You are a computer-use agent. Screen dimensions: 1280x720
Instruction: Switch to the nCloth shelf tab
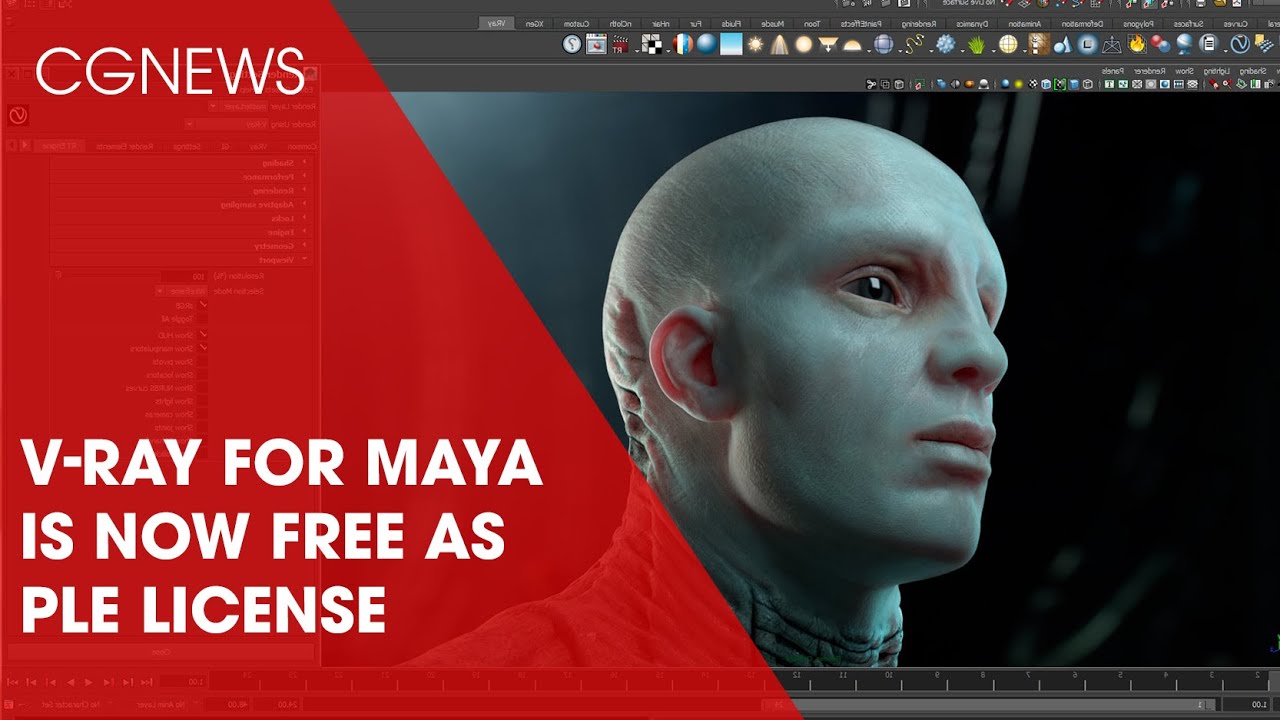621,23
